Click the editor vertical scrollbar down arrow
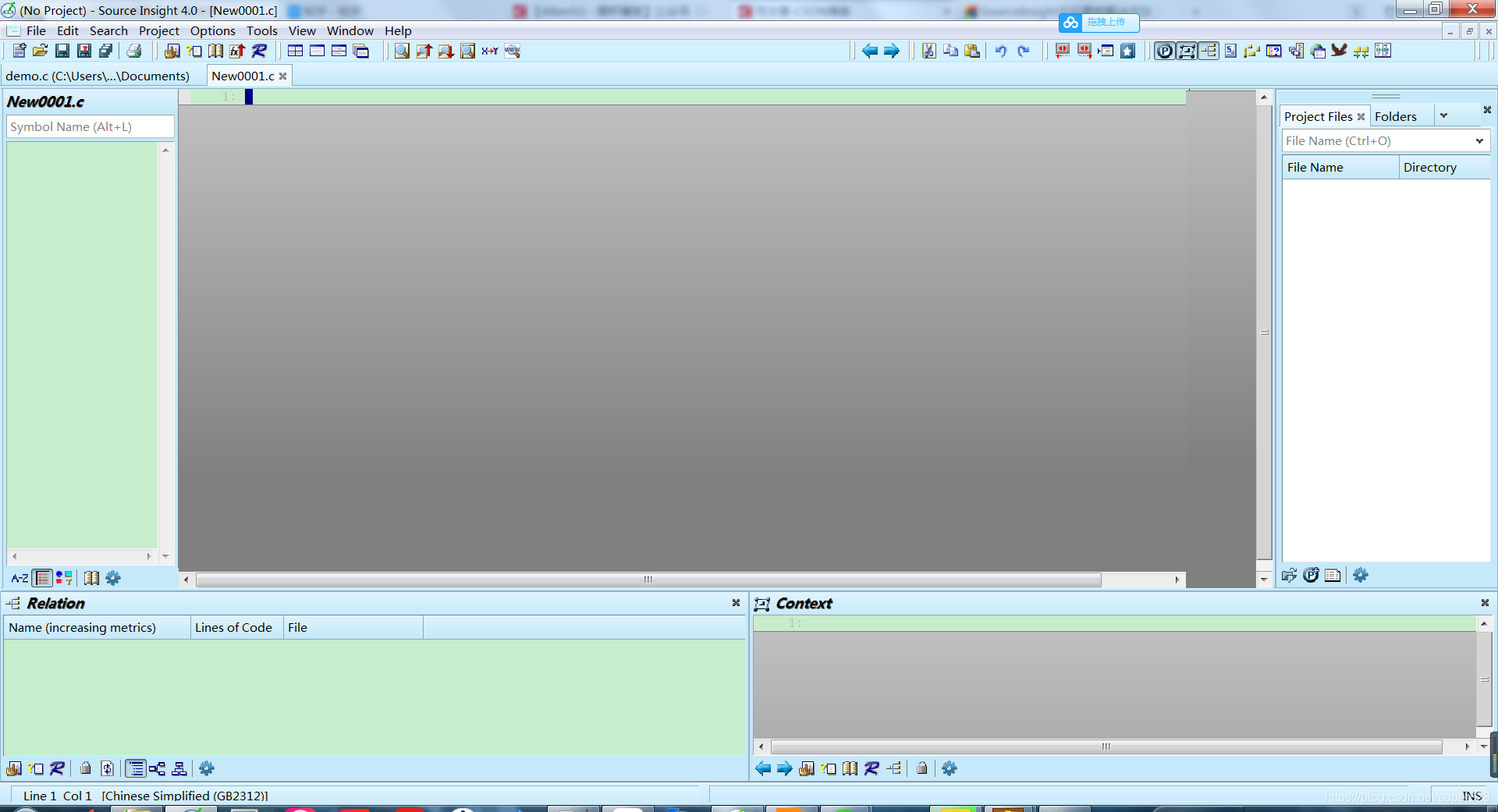Image resolution: width=1498 pixels, height=812 pixels. click(x=1264, y=580)
